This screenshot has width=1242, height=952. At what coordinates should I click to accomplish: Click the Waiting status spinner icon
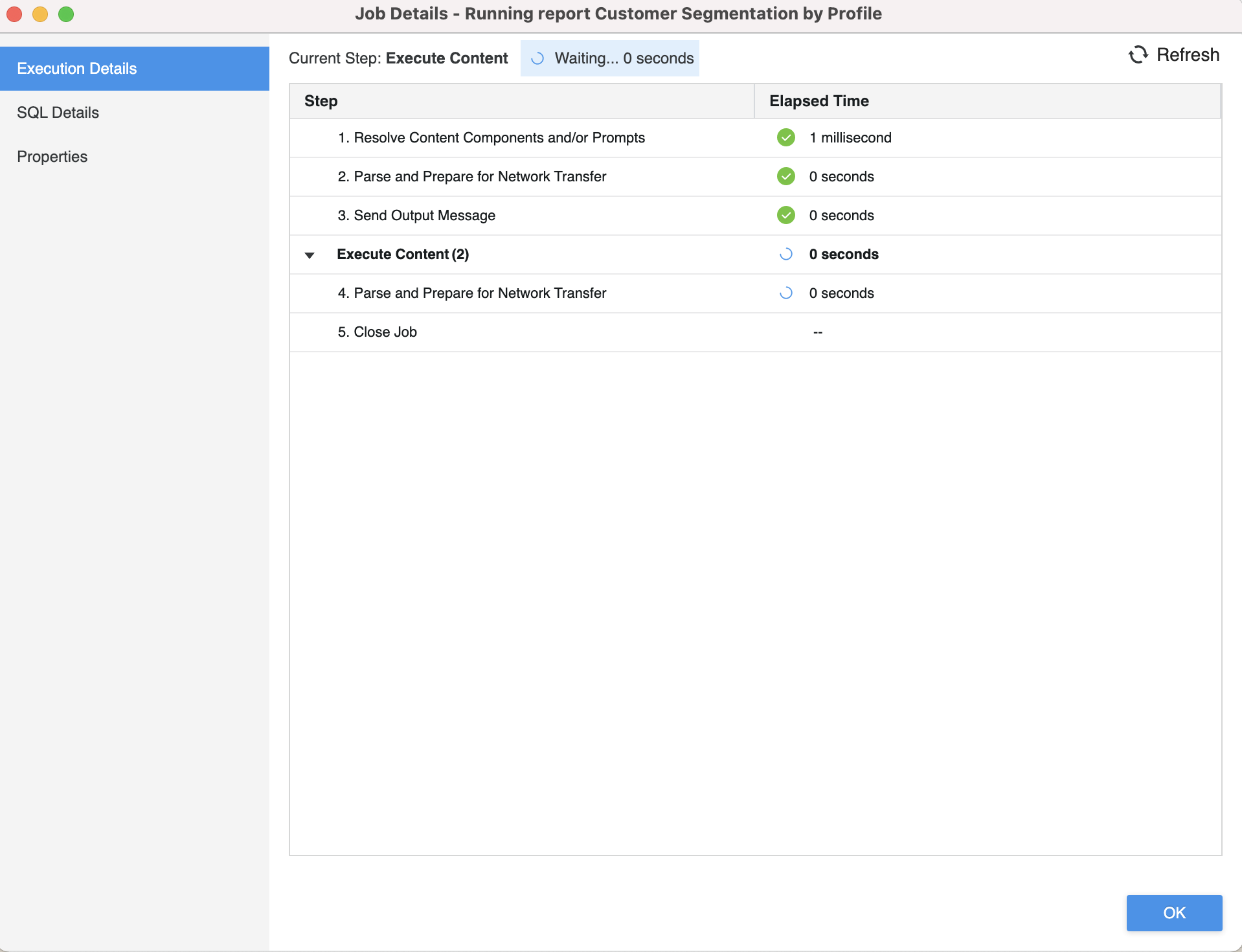537,58
